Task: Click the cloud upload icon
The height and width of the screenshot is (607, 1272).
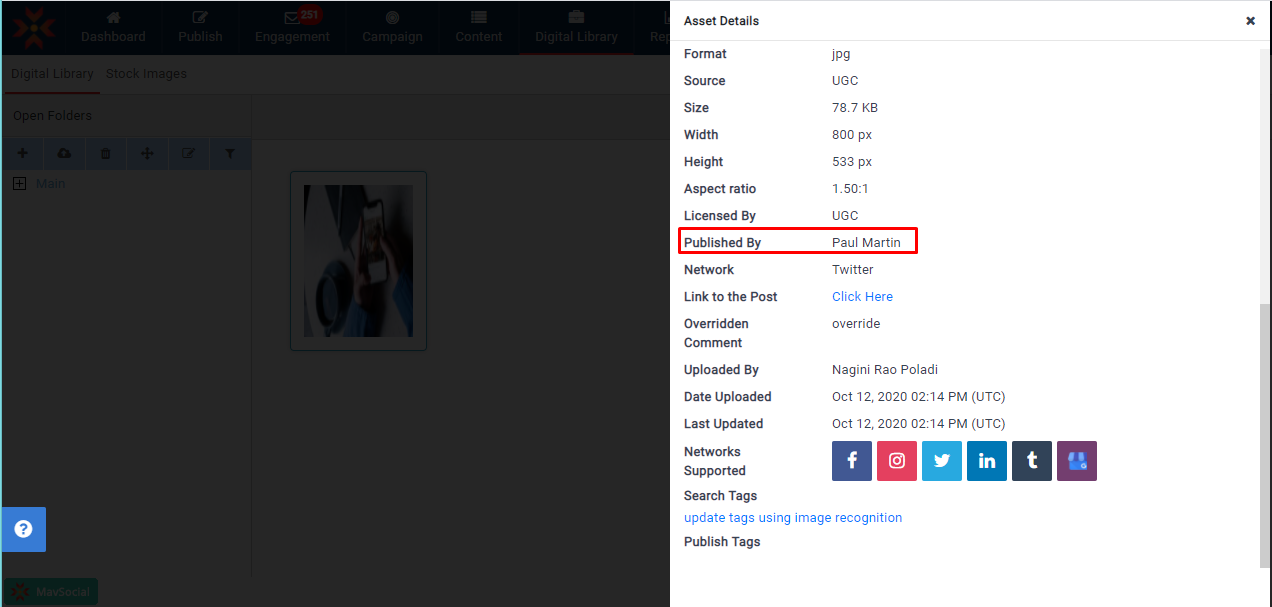Action: pos(65,154)
